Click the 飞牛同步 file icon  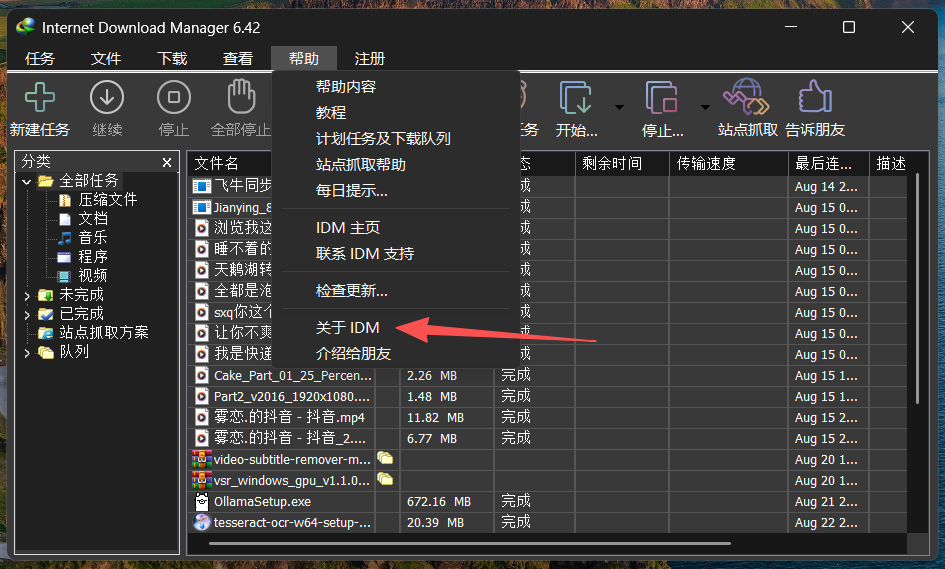click(201, 186)
